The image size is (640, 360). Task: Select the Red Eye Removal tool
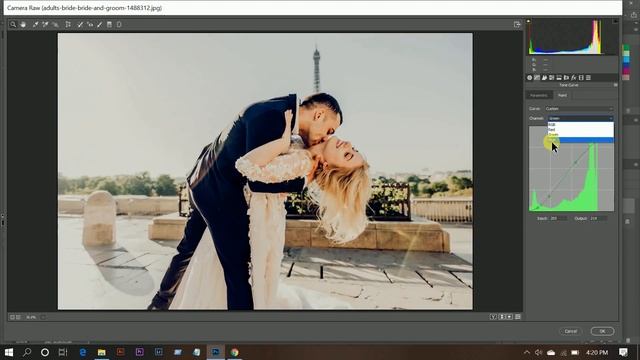point(90,24)
